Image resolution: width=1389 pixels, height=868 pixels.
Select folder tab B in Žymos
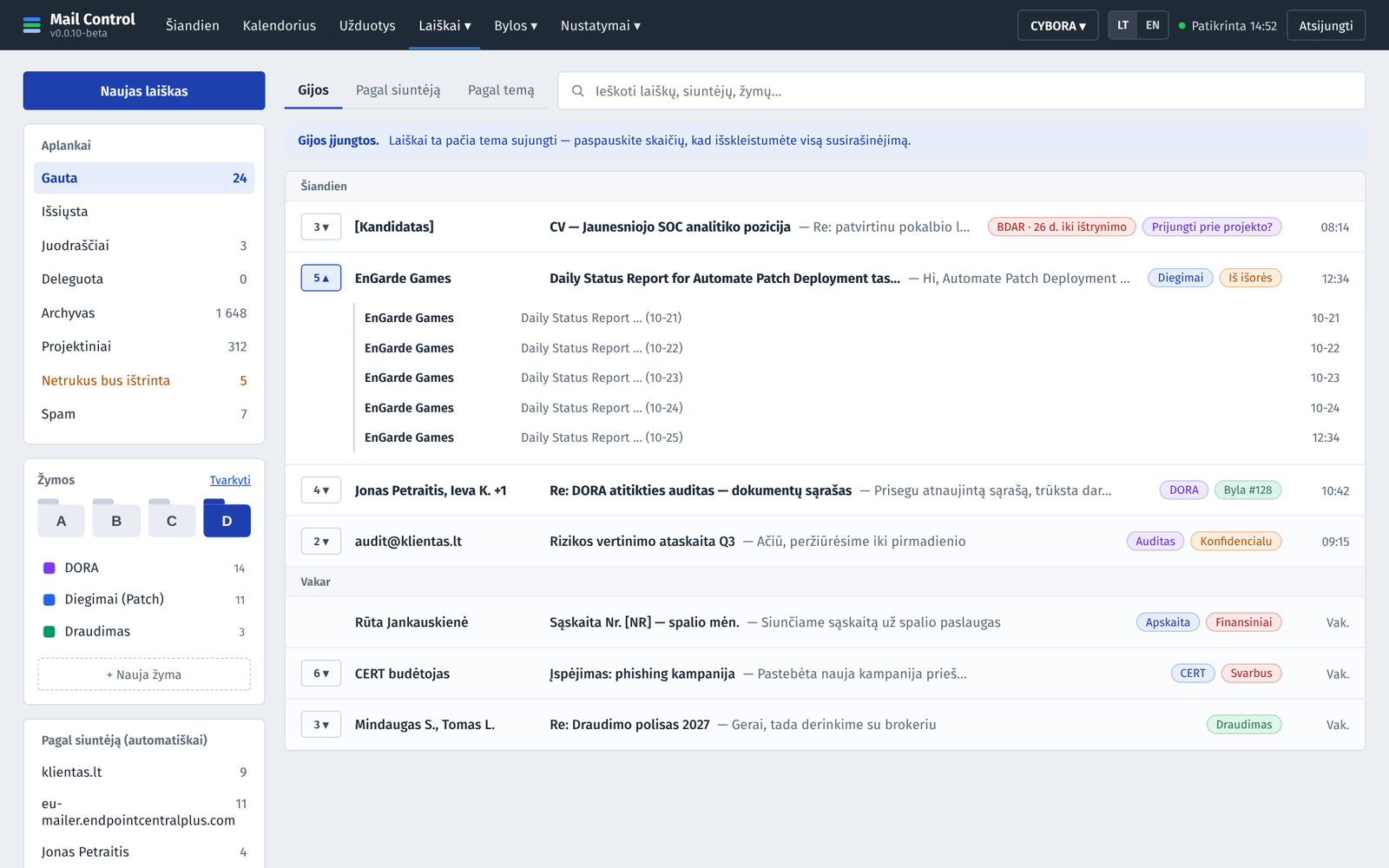coord(116,520)
